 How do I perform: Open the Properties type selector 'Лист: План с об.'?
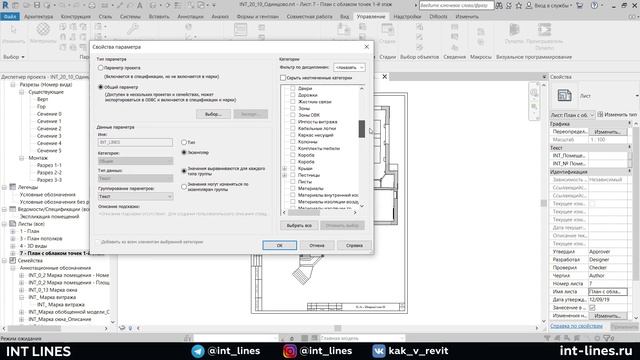pyautogui.click(x=573, y=115)
